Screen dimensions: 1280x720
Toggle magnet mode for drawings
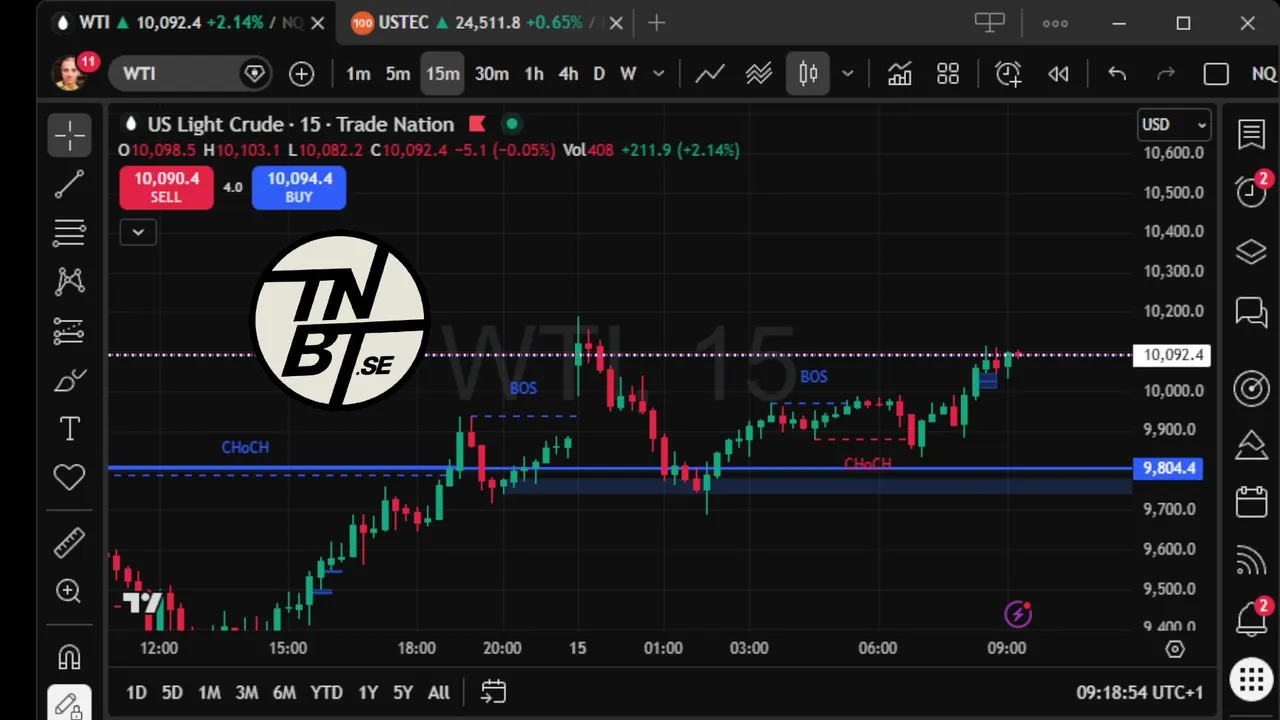click(x=69, y=657)
